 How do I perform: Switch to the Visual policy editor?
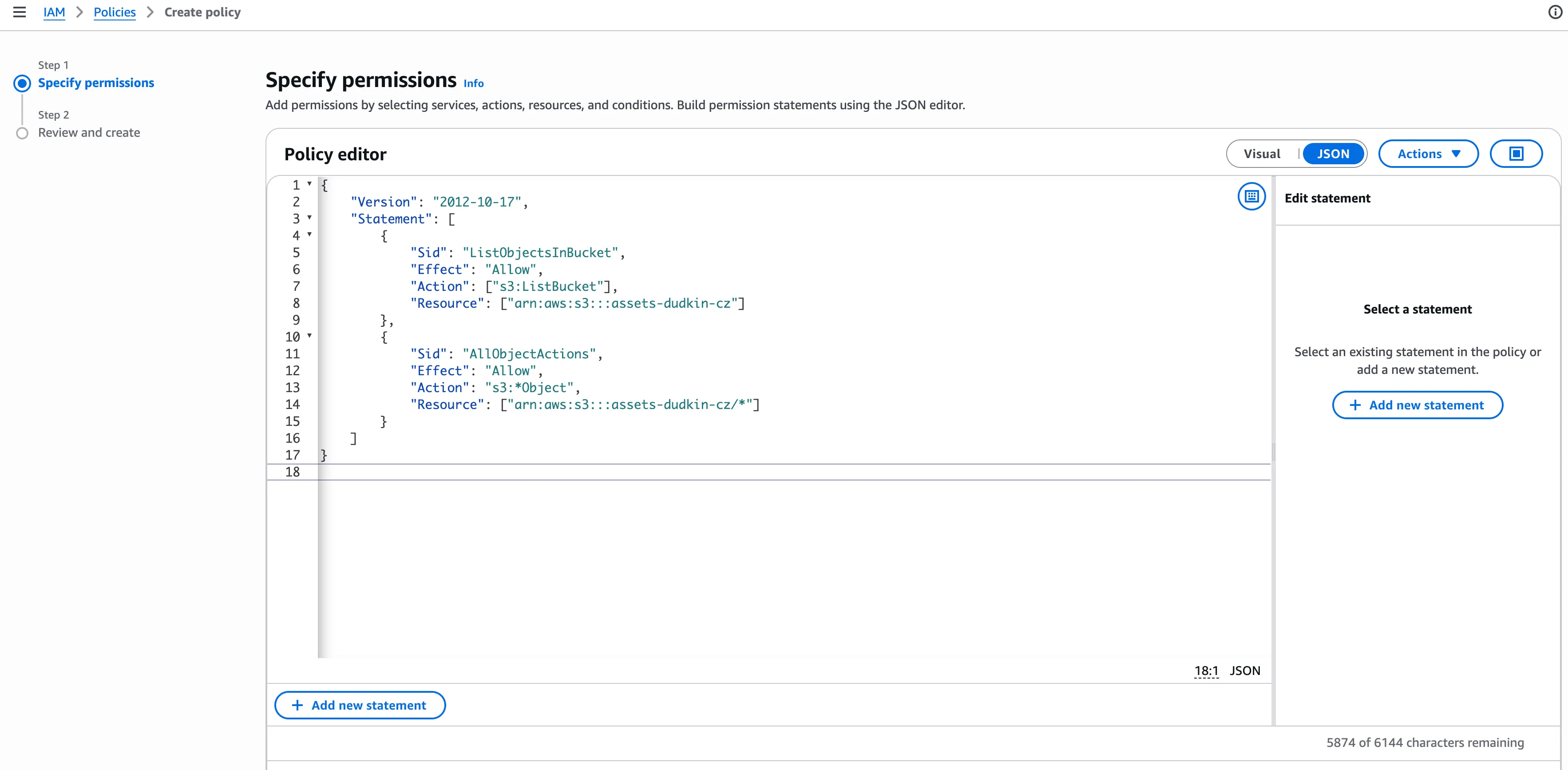[1262, 154]
